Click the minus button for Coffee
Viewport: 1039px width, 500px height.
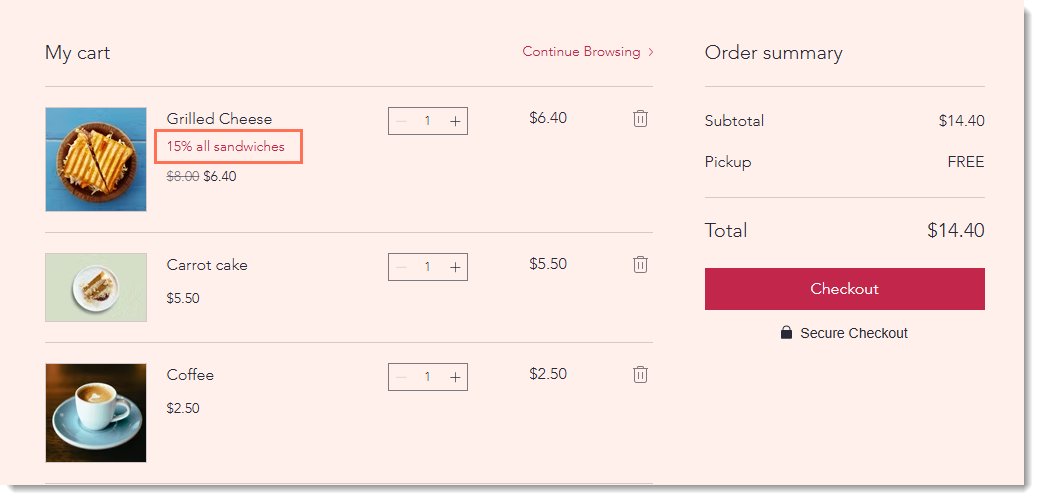tap(401, 377)
